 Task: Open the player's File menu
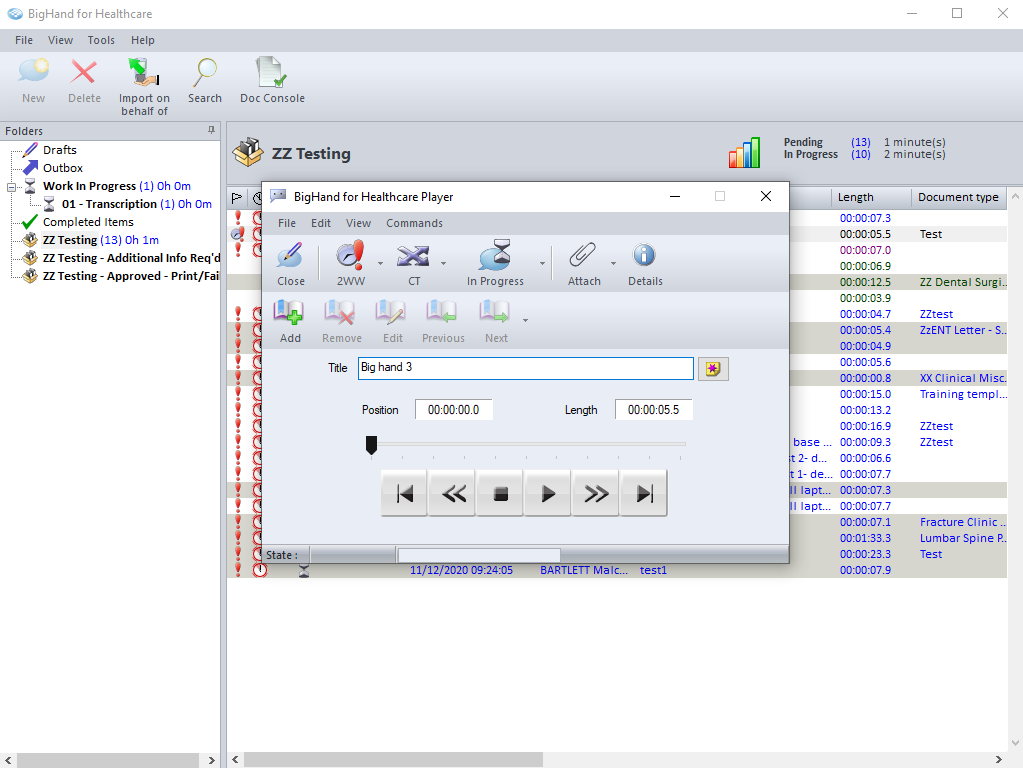point(286,223)
